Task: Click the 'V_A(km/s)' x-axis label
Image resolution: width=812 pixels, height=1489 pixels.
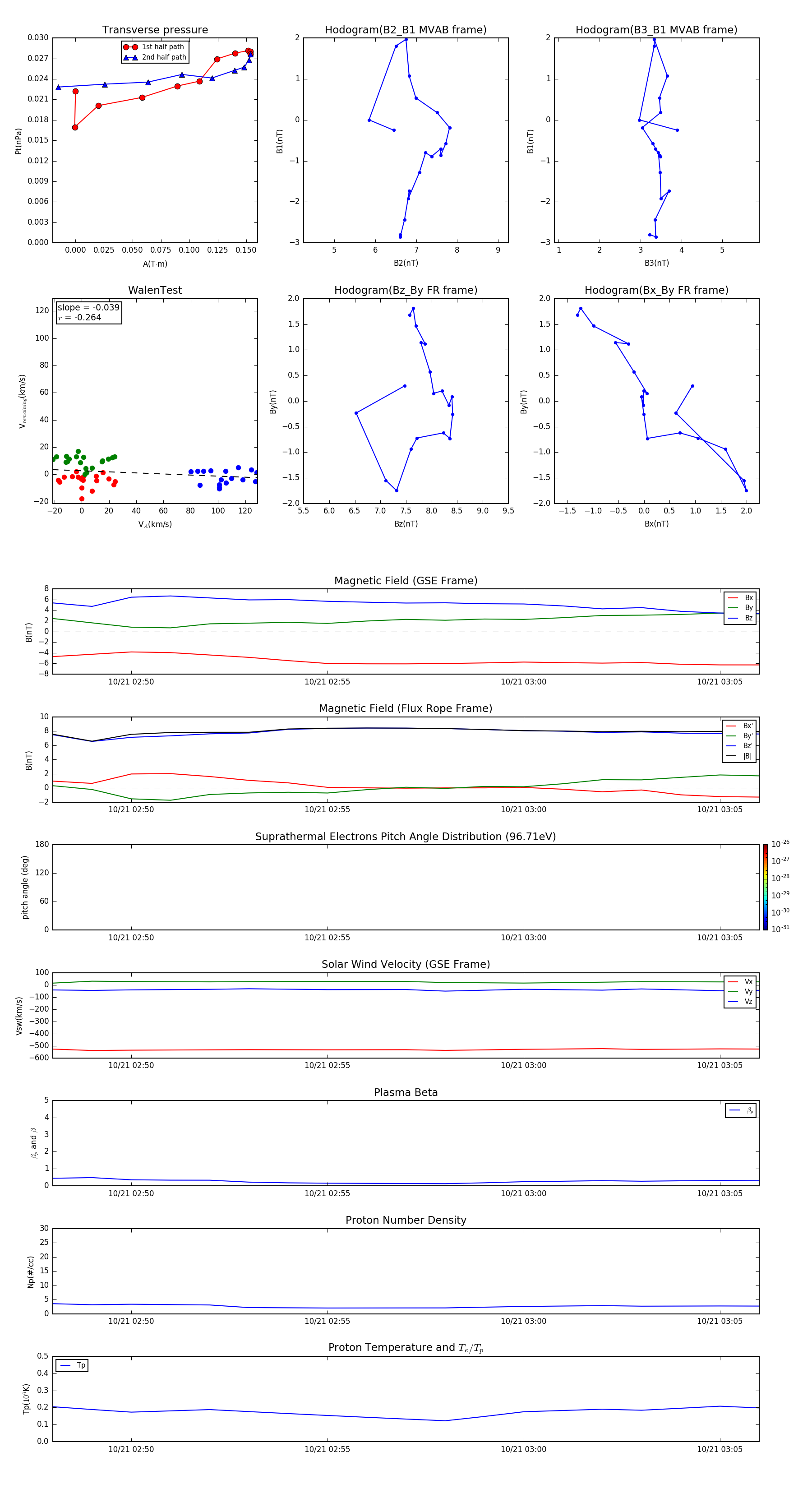Action: 155,524
